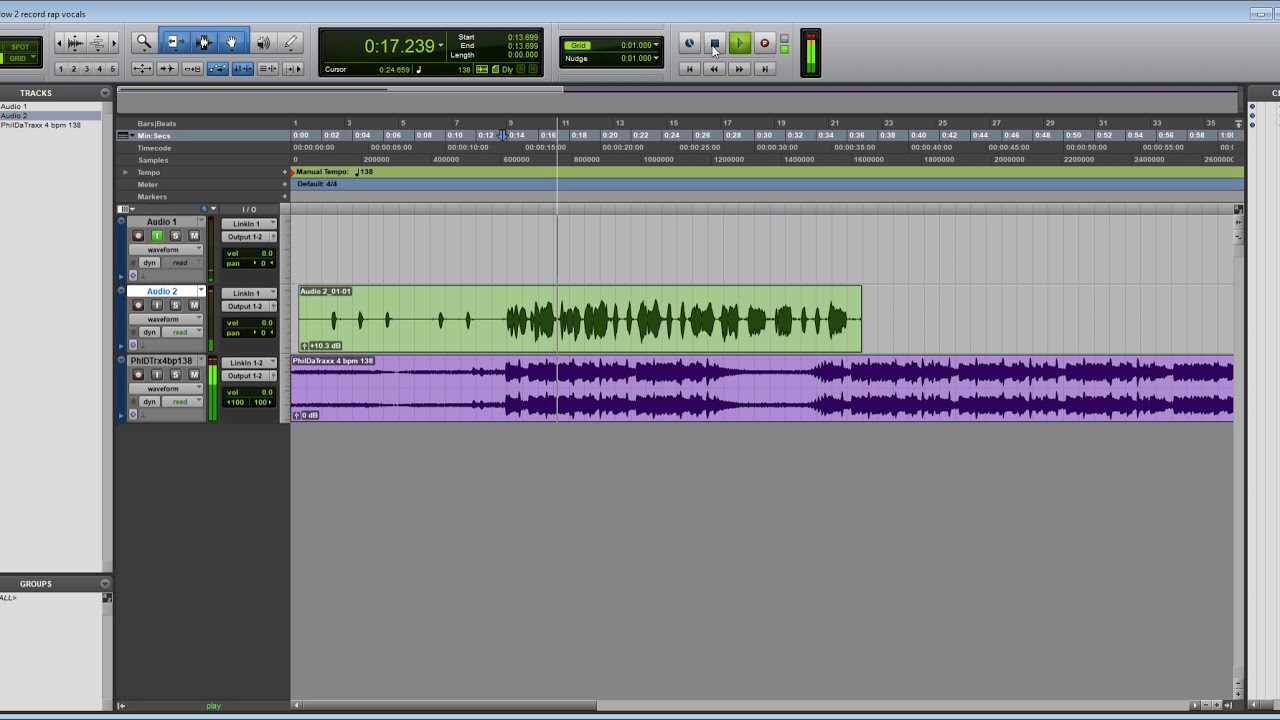The image size is (1280, 720).
Task: Arm the transport Record button
Action: (764, 43)
